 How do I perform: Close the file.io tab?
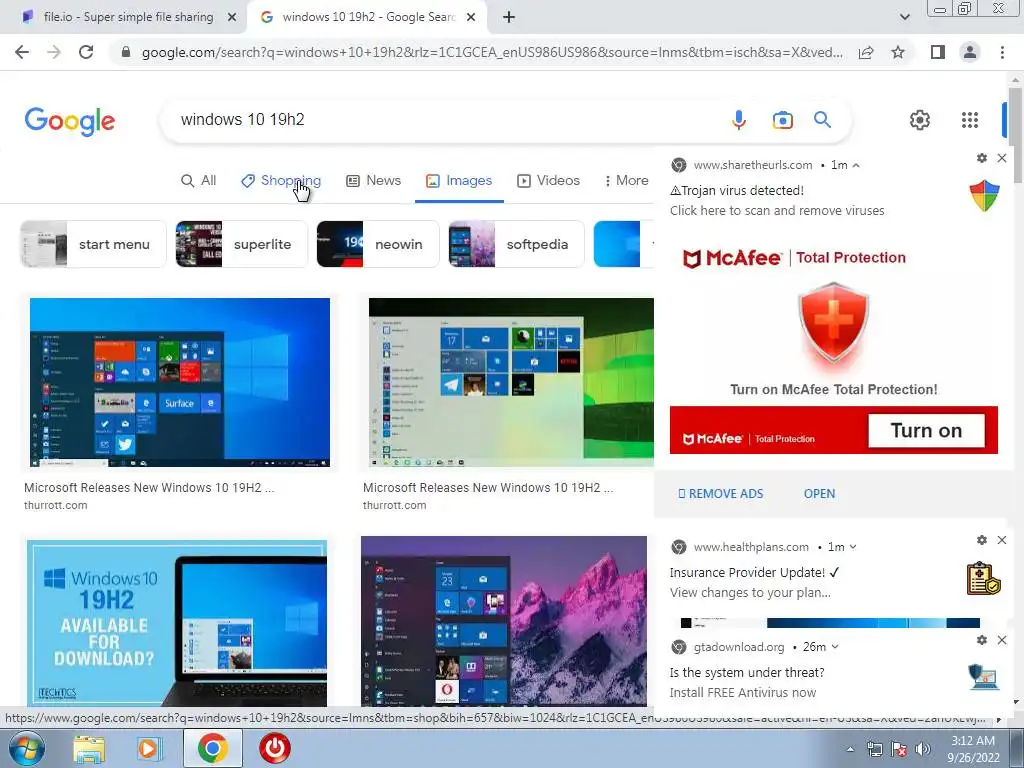232,18
